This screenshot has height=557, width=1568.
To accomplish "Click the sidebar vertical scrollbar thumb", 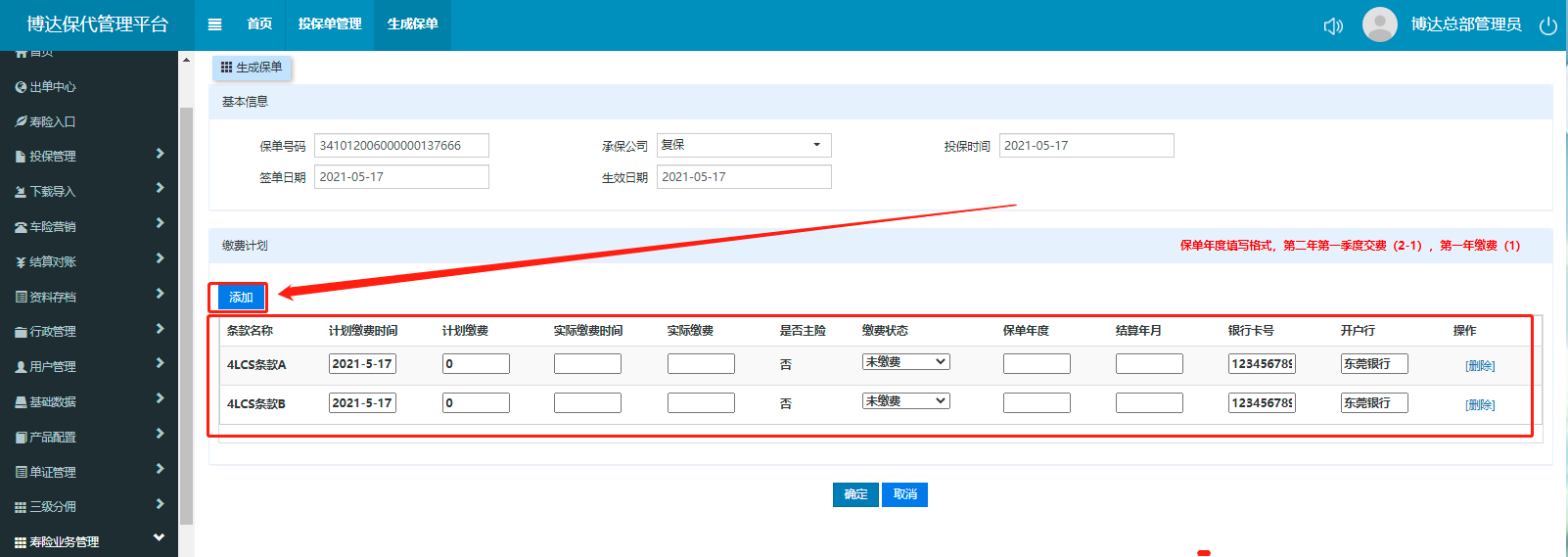I will [x=186, y=315].
